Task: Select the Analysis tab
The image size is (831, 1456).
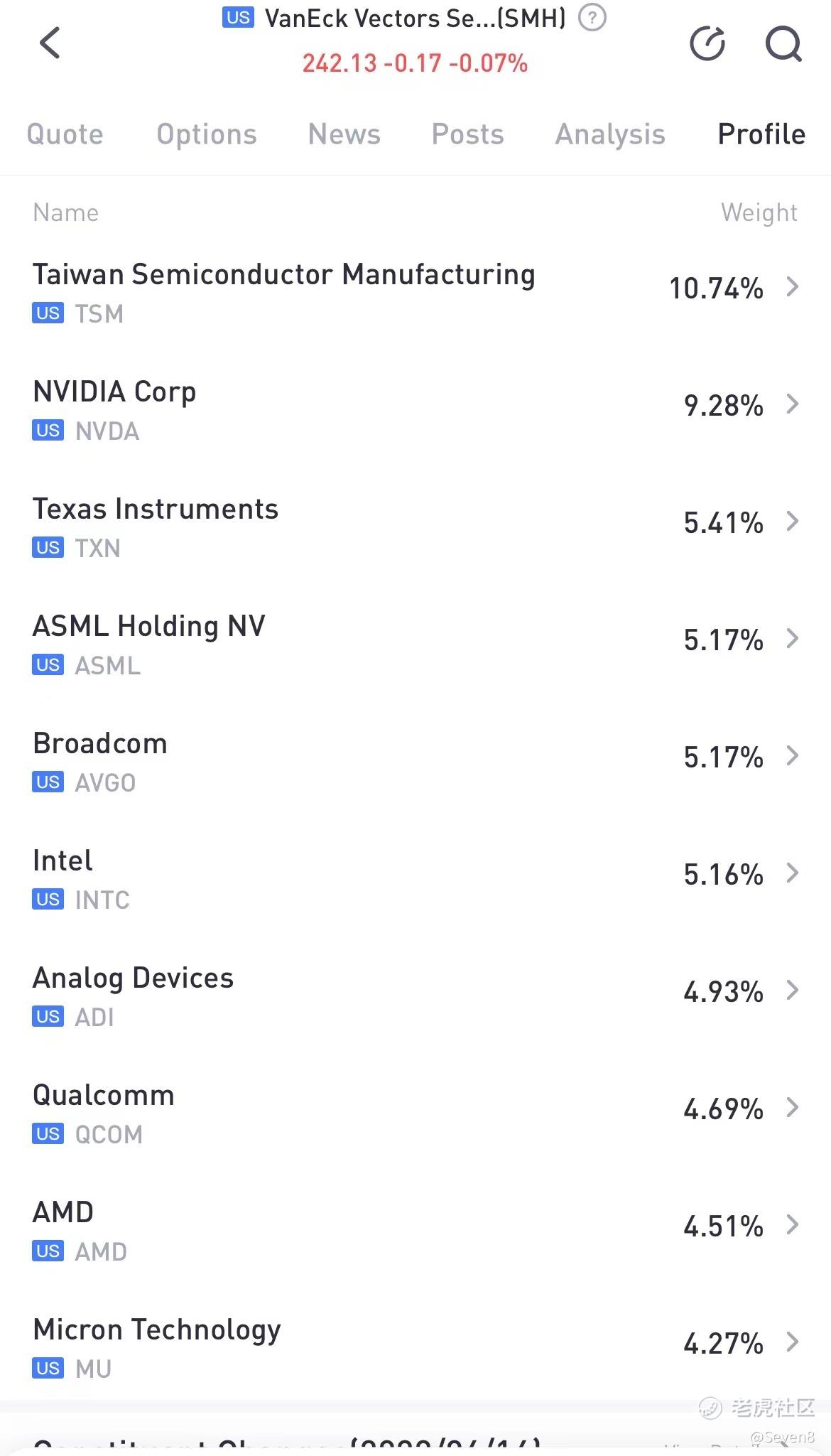Action: (x=610, y=134)
